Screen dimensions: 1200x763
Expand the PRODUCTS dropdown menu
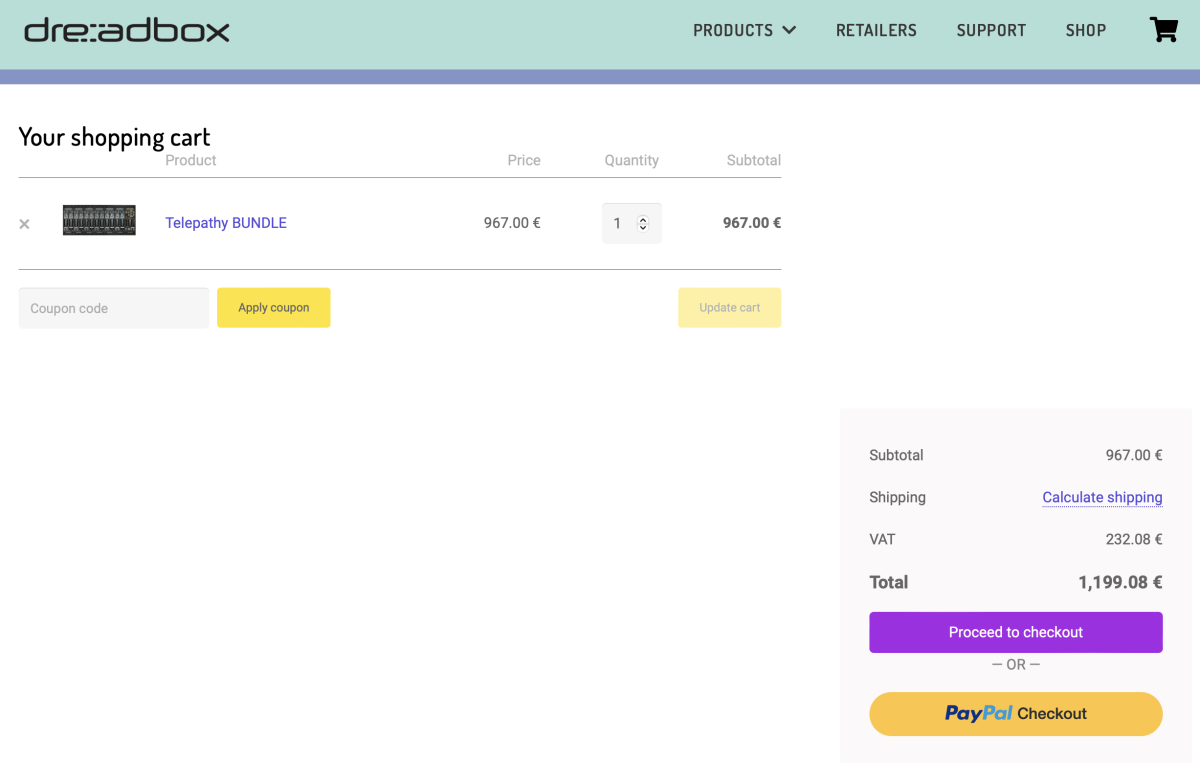745,30
